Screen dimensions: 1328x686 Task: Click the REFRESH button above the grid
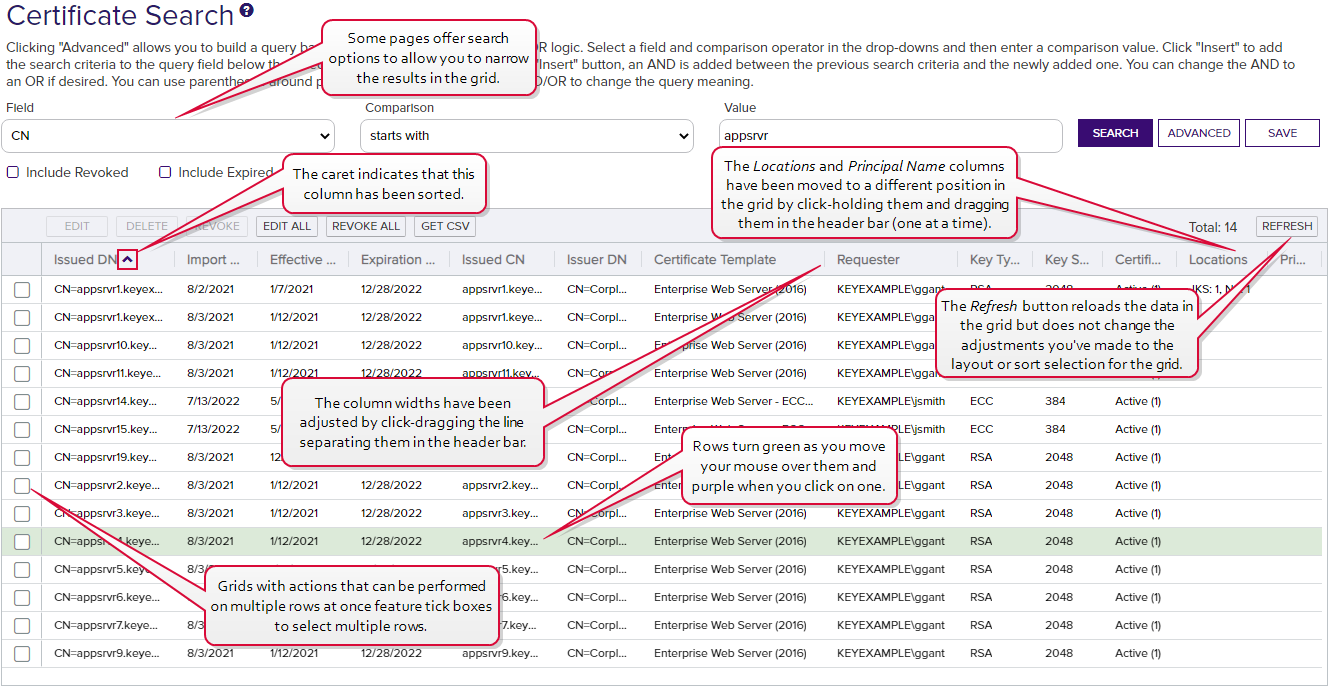(x=1287, y=226)
